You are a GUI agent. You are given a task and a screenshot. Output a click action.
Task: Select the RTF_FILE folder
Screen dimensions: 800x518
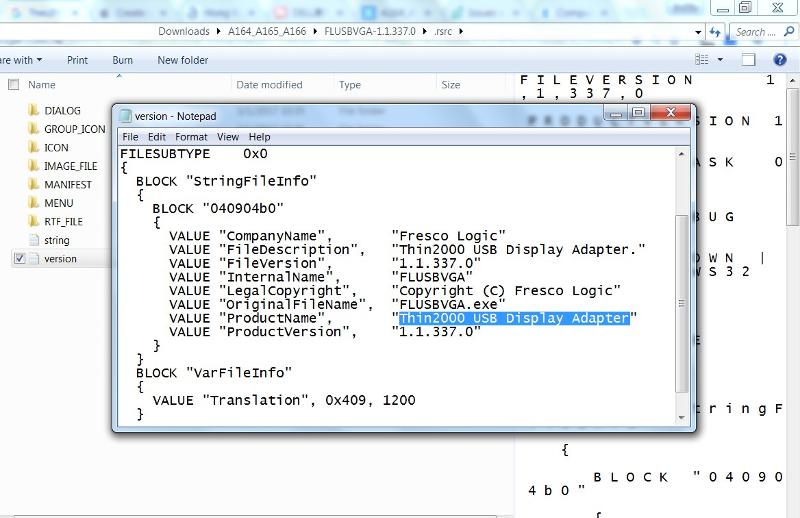[x=63, y=222]
